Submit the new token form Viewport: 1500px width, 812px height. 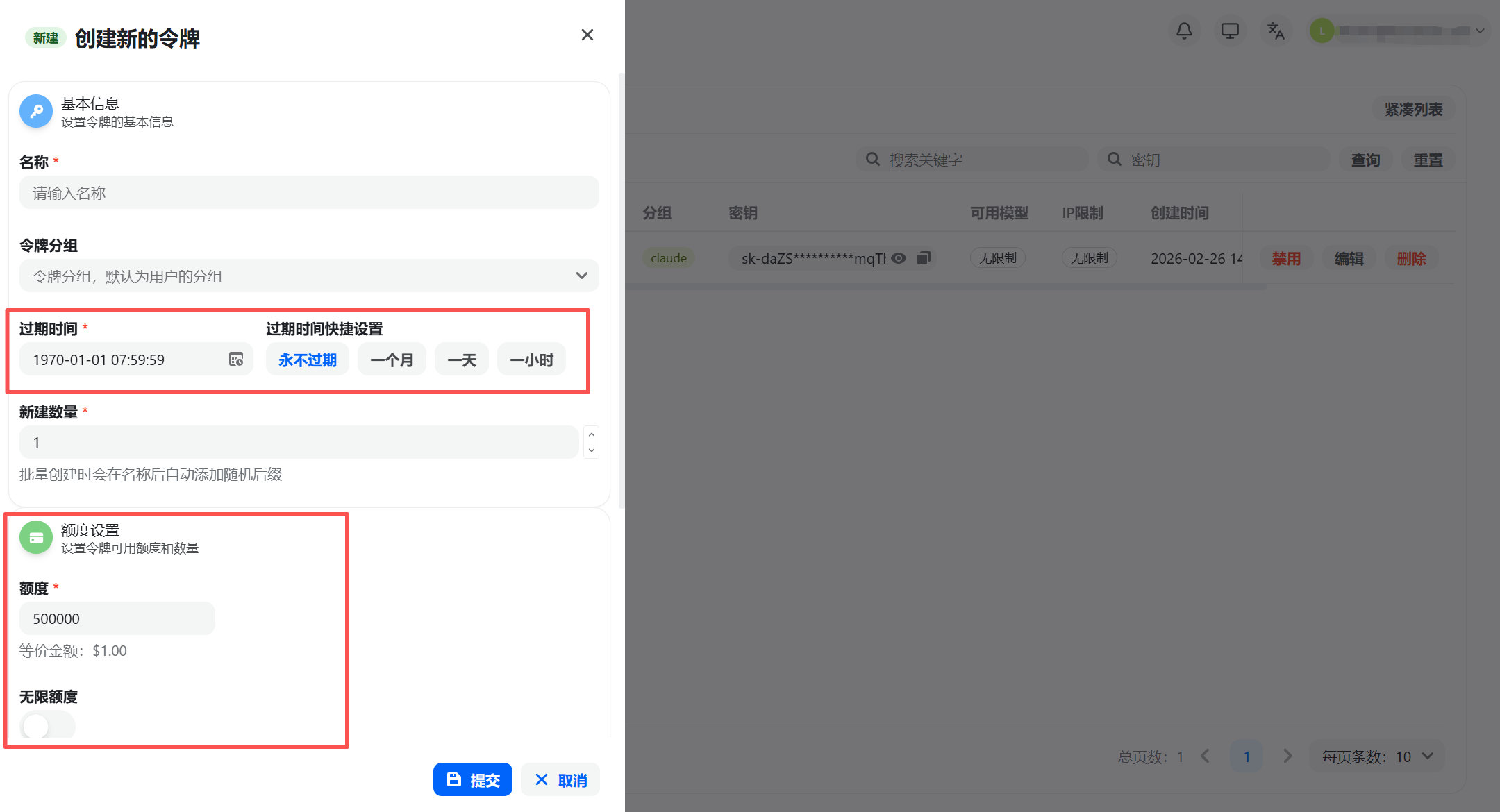coord(473,779)
